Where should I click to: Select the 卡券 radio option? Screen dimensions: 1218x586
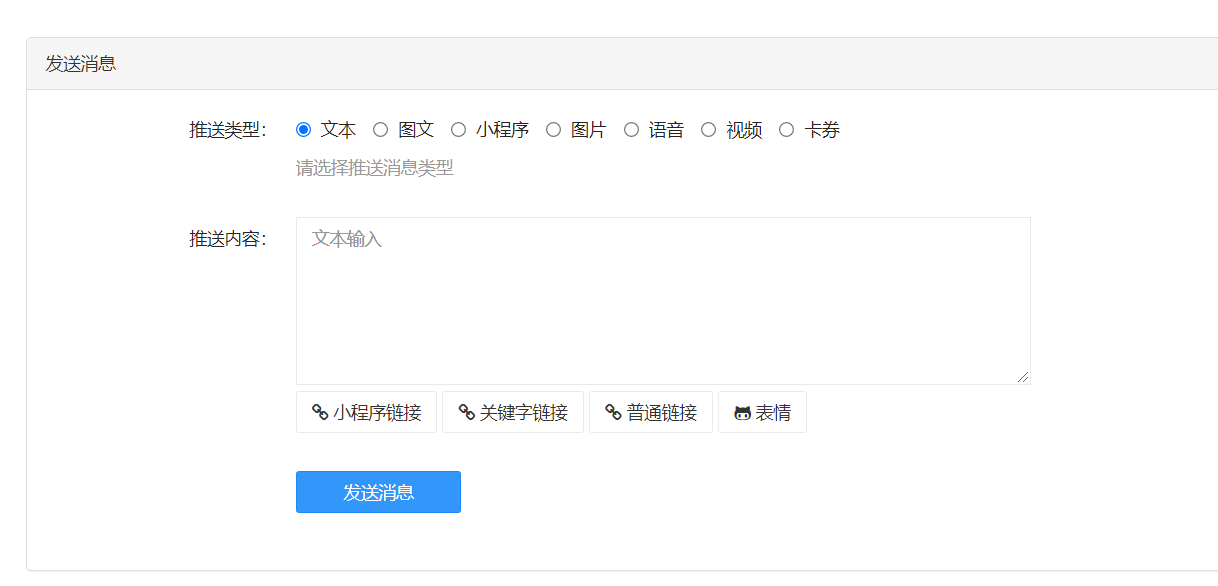click(786, 129)
